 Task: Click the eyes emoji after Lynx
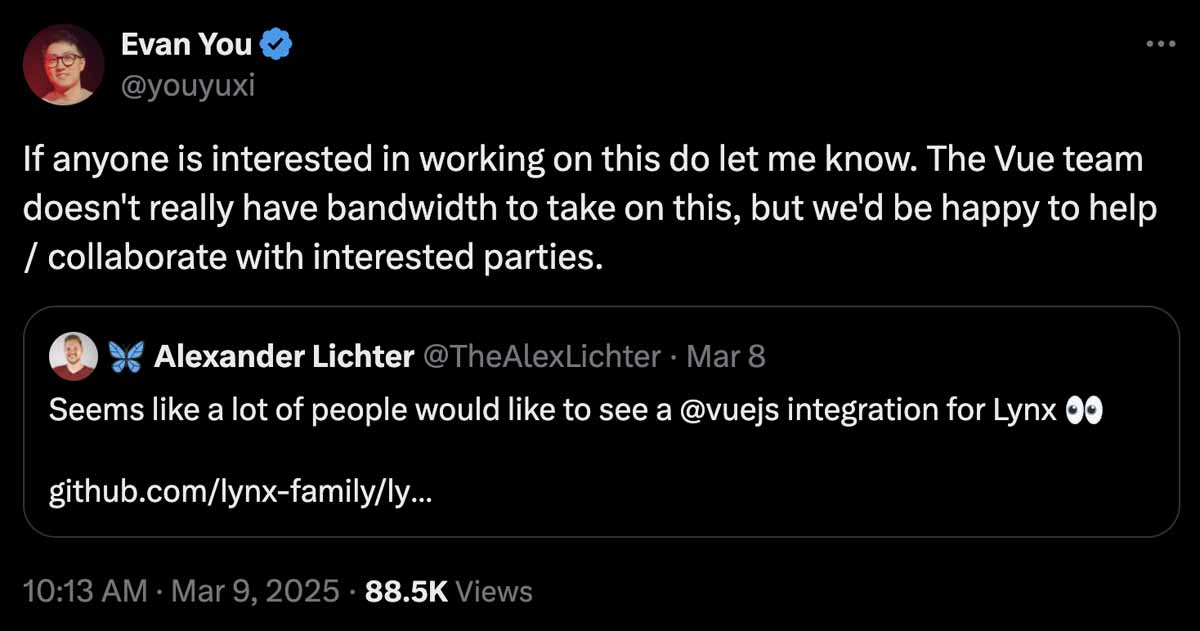pyautogui.click(x=1085, y=411)
